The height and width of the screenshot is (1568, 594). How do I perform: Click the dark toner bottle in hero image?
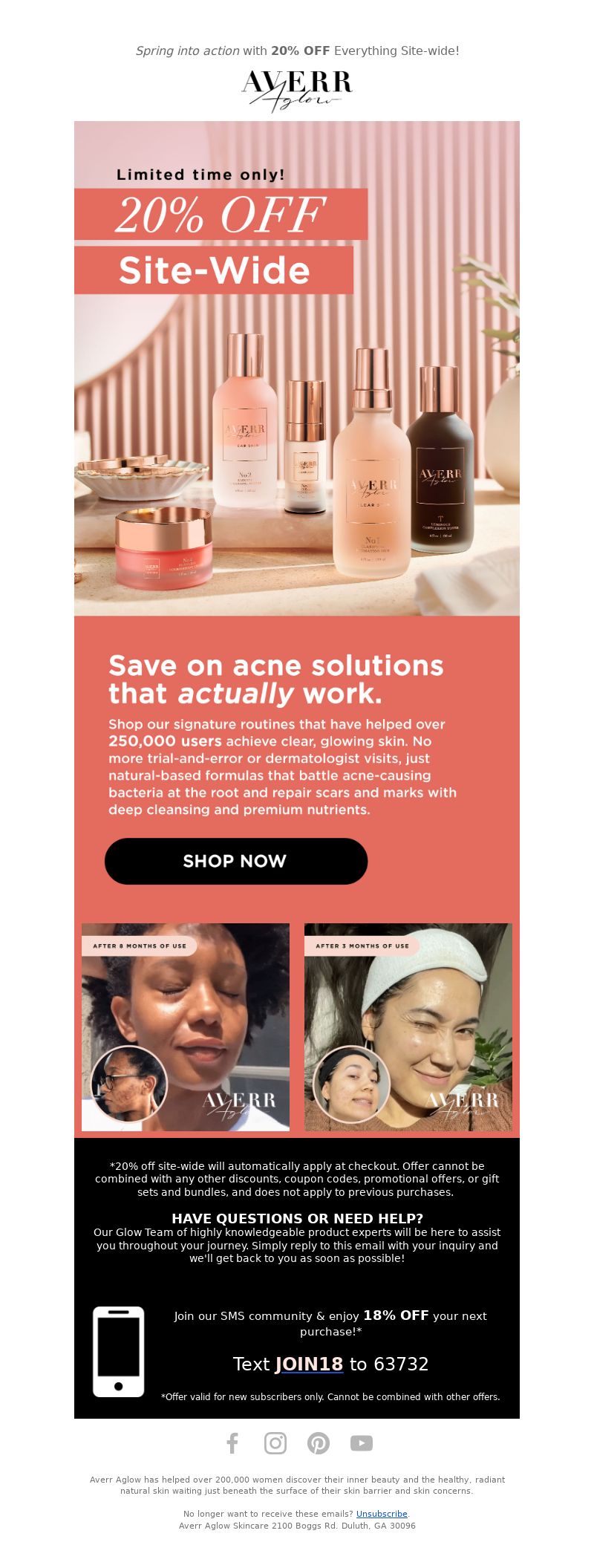pos(440,461)
